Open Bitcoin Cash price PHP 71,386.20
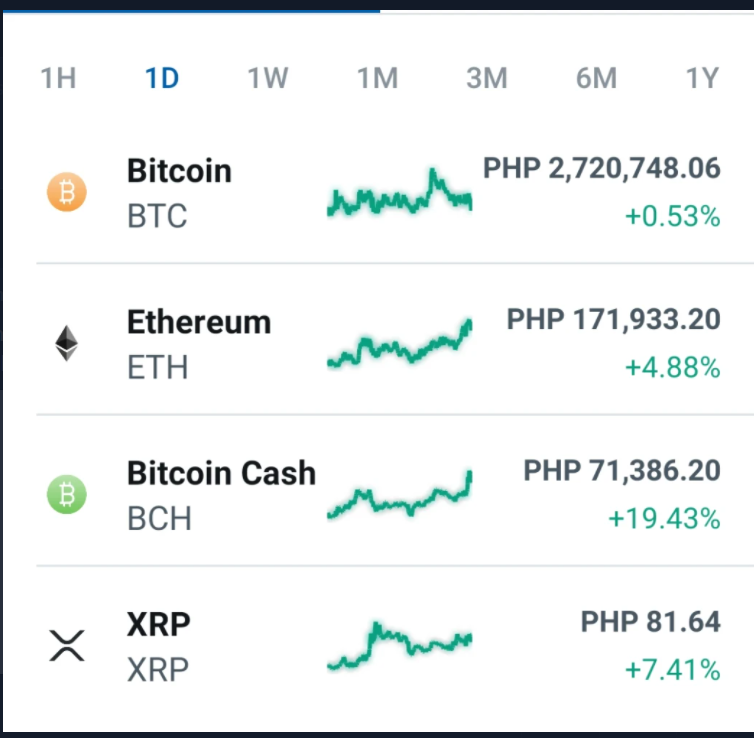The width and height of the screenshot is (754, 738). pyautogui.click(x=622, y=470)
